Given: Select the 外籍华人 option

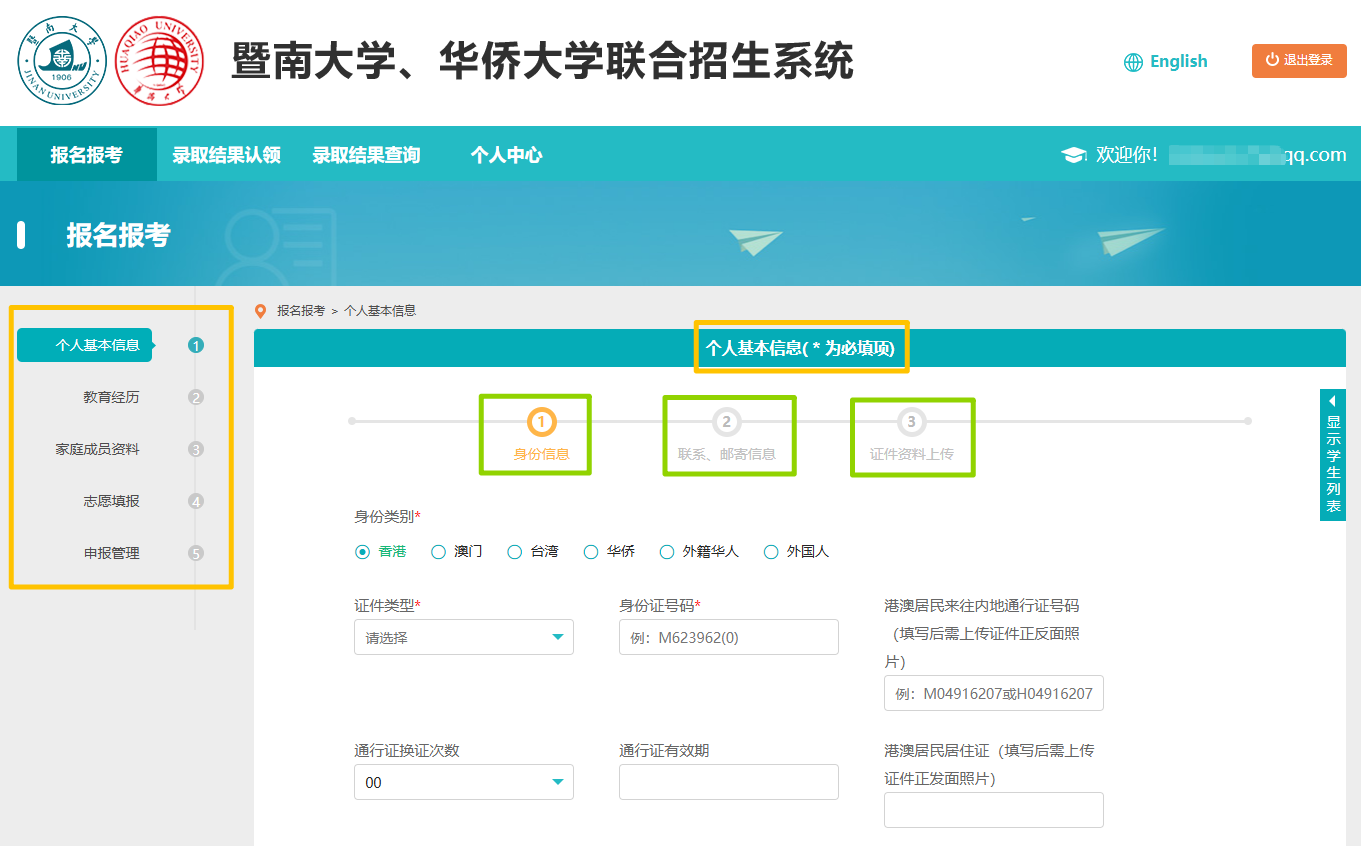Looking at the screenshot, I should (666, 551).
